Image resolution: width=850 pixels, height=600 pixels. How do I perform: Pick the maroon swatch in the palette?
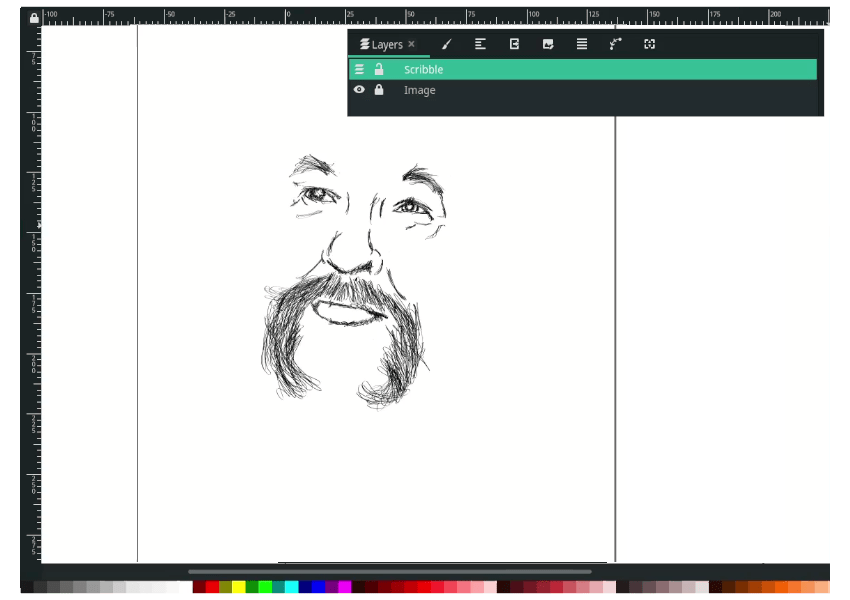click(199, 587)
